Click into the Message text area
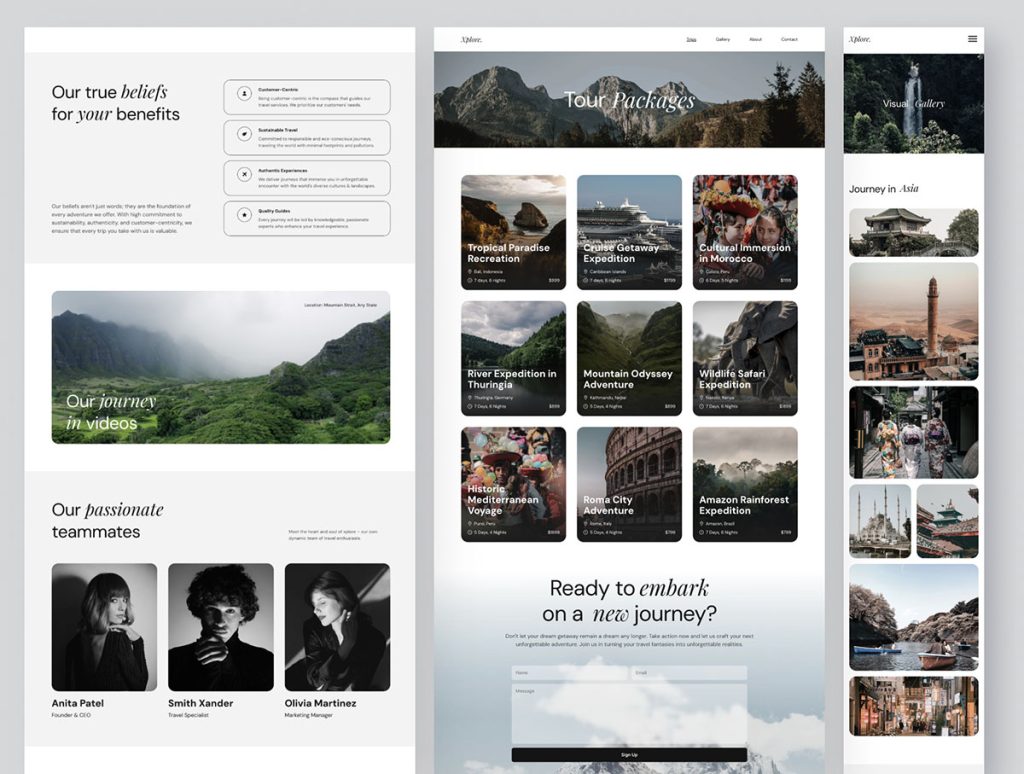Image resolution: width=1024 pixels, height=774 pixels. pos(629,713)
